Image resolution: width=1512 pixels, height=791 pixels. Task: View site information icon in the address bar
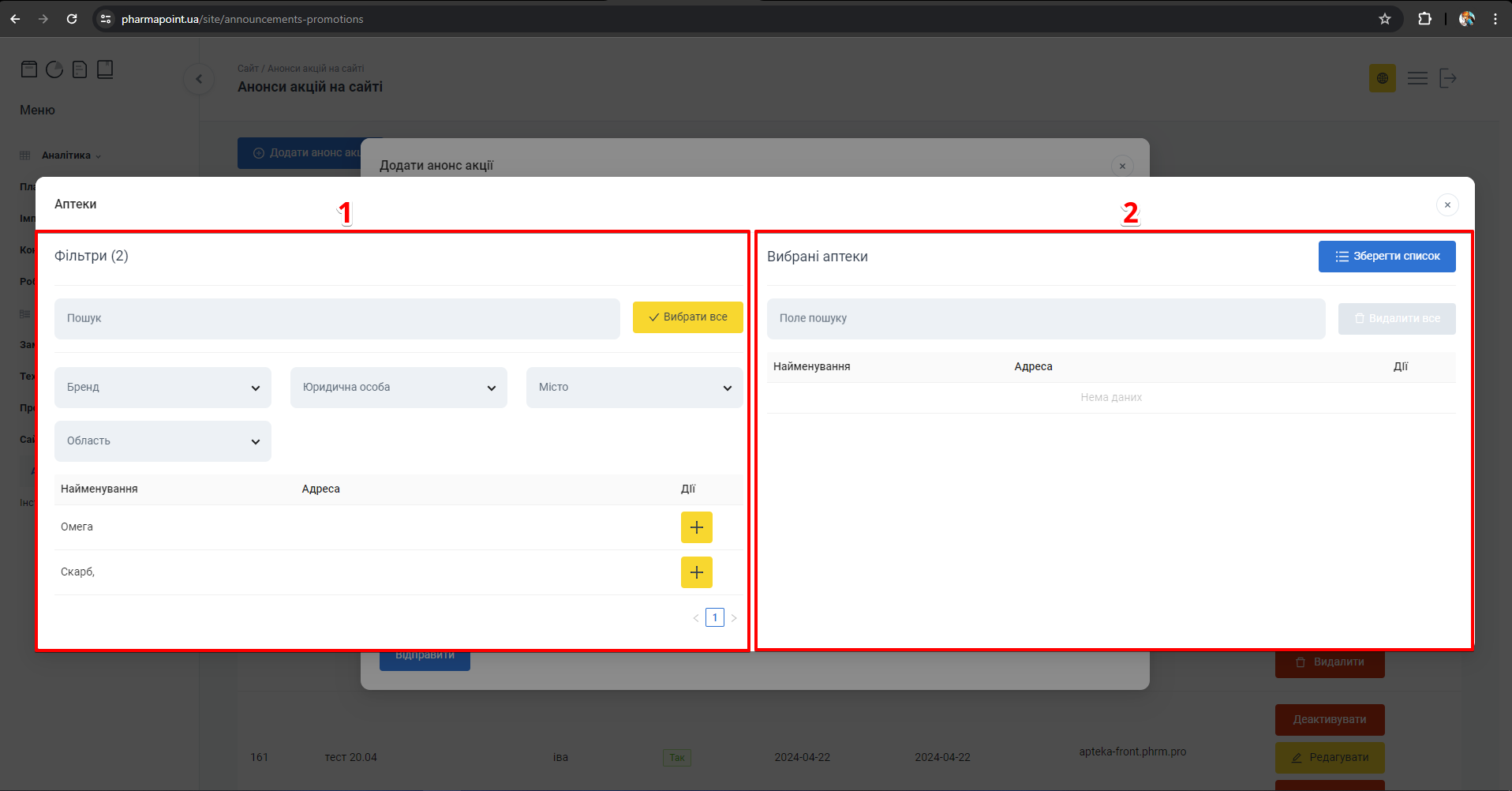[x=106, y=19]
